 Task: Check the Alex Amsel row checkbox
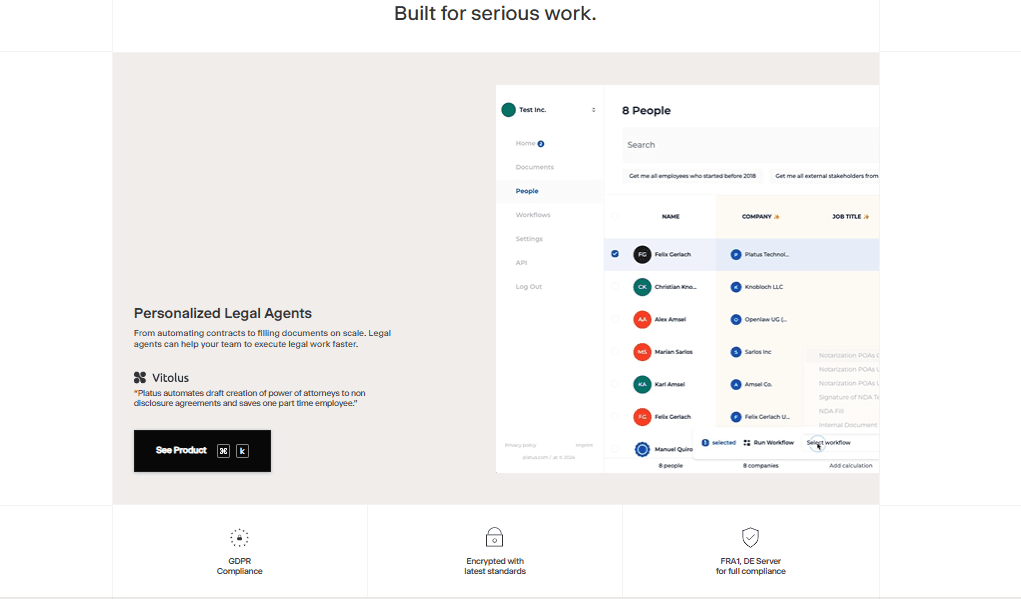615,319
